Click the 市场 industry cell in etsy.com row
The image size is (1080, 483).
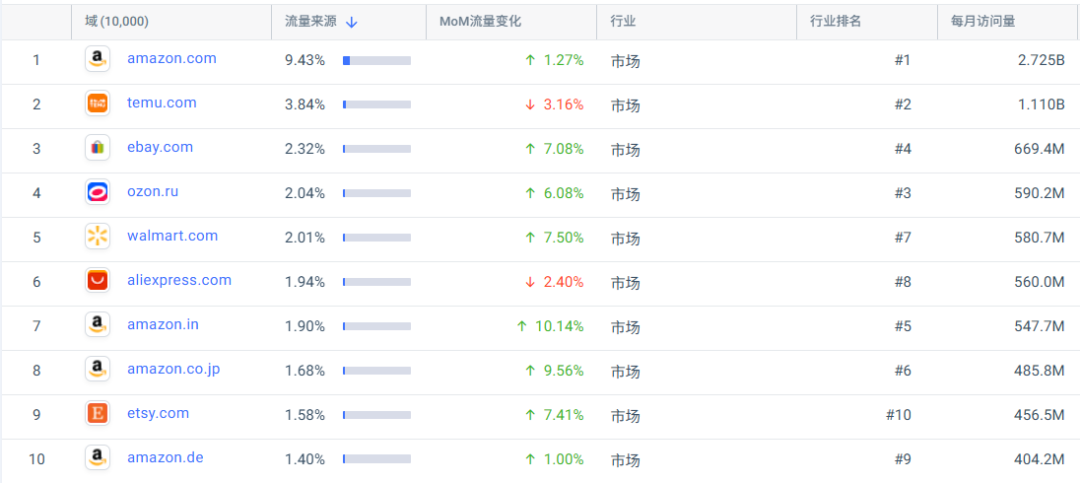(625, 416)
